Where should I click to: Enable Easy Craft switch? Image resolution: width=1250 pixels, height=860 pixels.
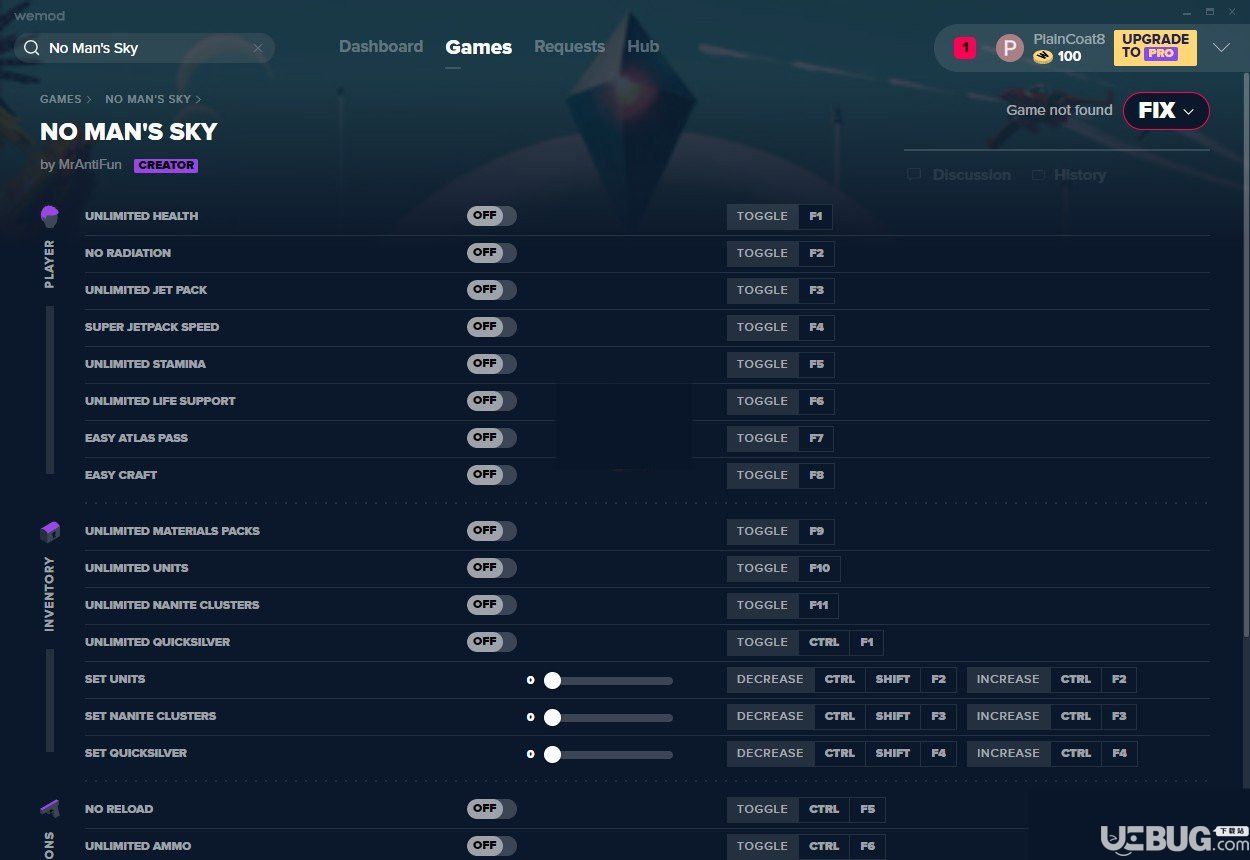(x=492, y=475)
